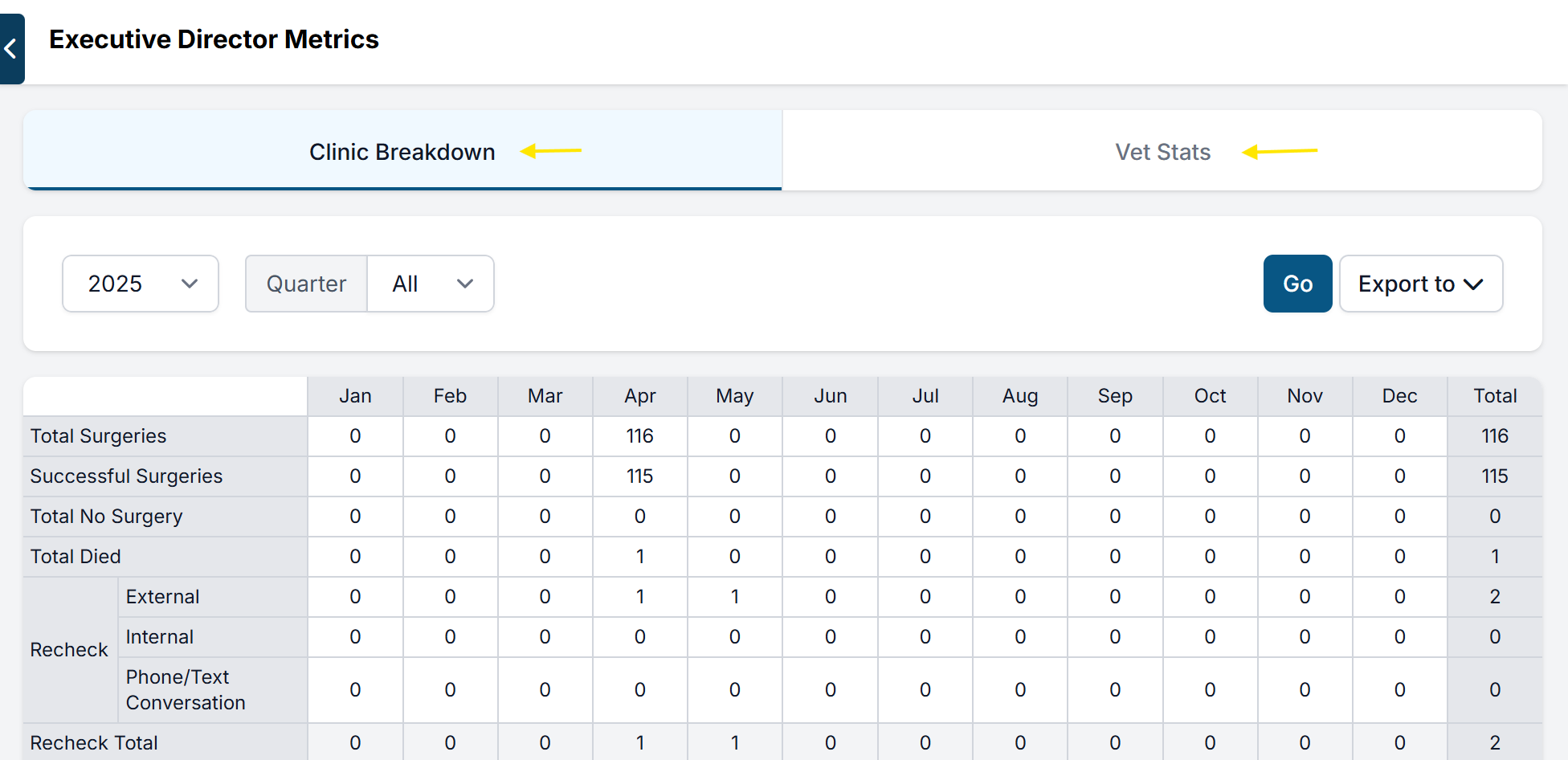Click the Apr column header
Screen dimensions: 1568x760
point(639,396)
